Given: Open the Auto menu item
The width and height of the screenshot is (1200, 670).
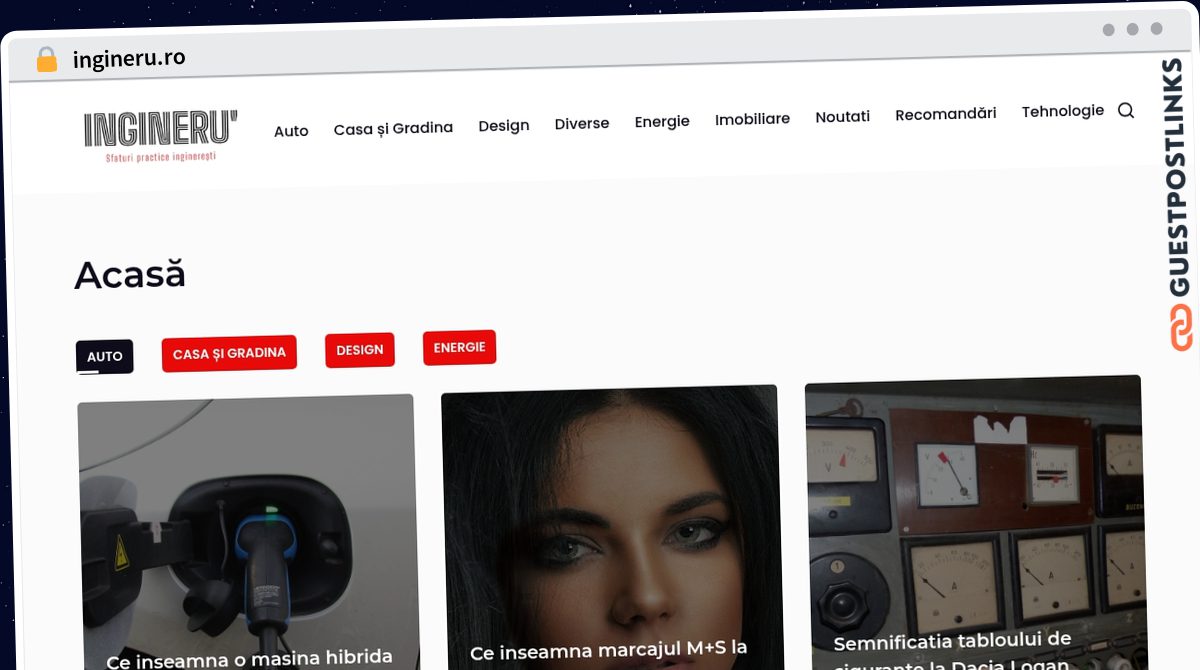Looking at the screenshot, I should 291,131.
